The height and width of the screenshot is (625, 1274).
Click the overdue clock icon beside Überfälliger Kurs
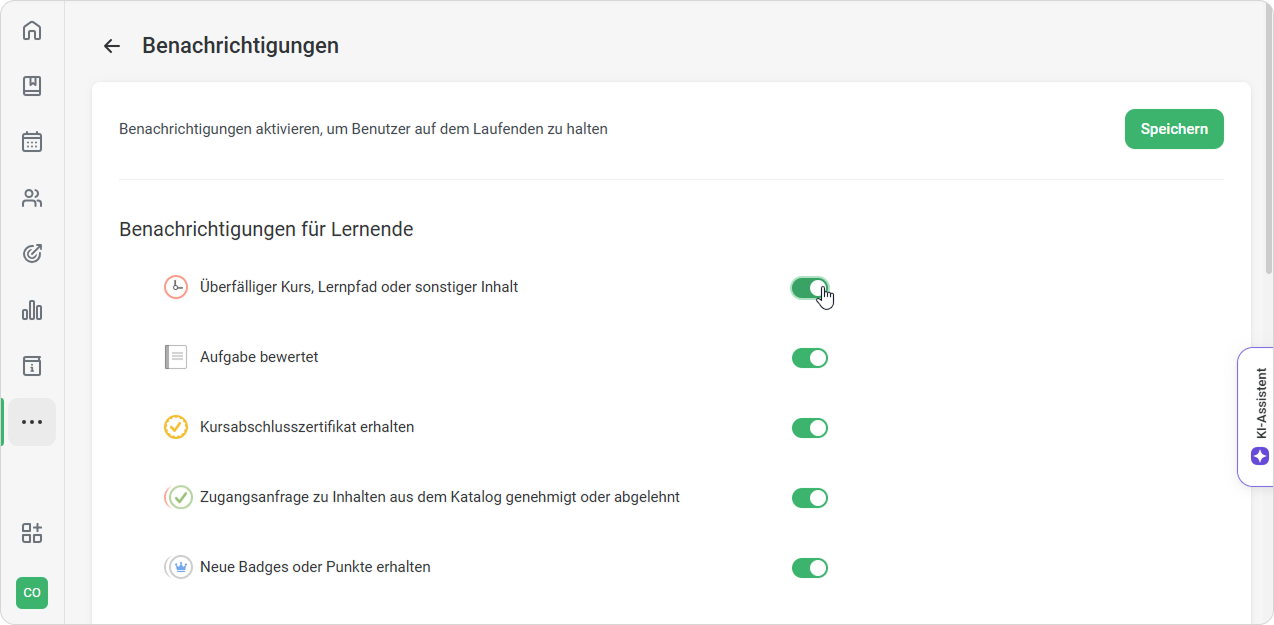click(176, 287)
